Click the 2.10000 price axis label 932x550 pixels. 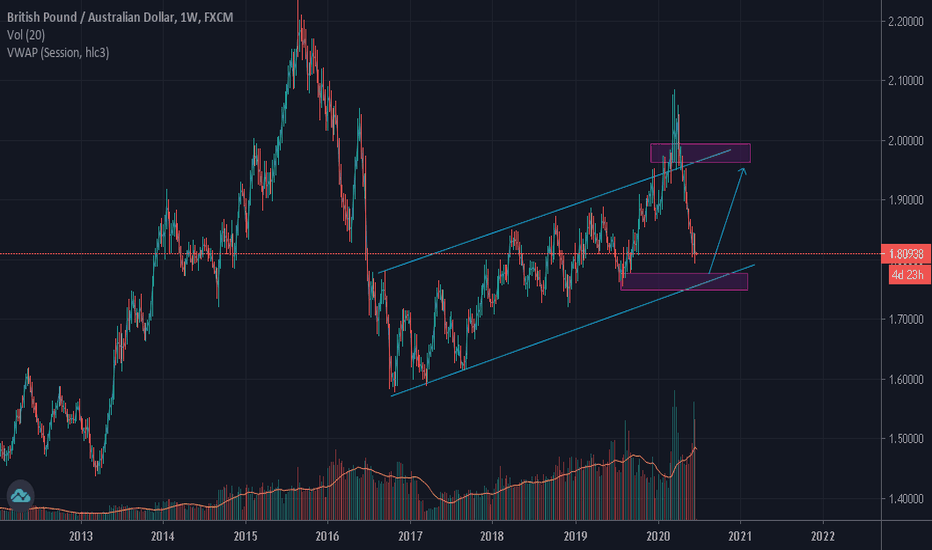coord(905,81)
